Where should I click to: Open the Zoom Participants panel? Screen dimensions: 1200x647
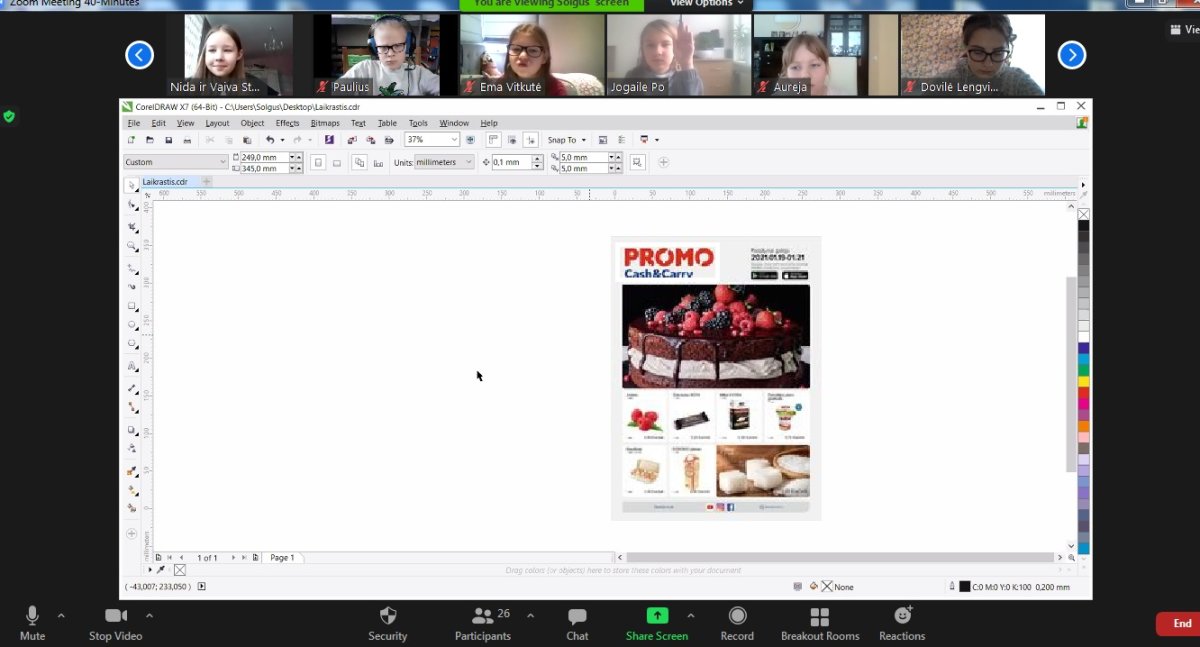click(x=483, y=623)
